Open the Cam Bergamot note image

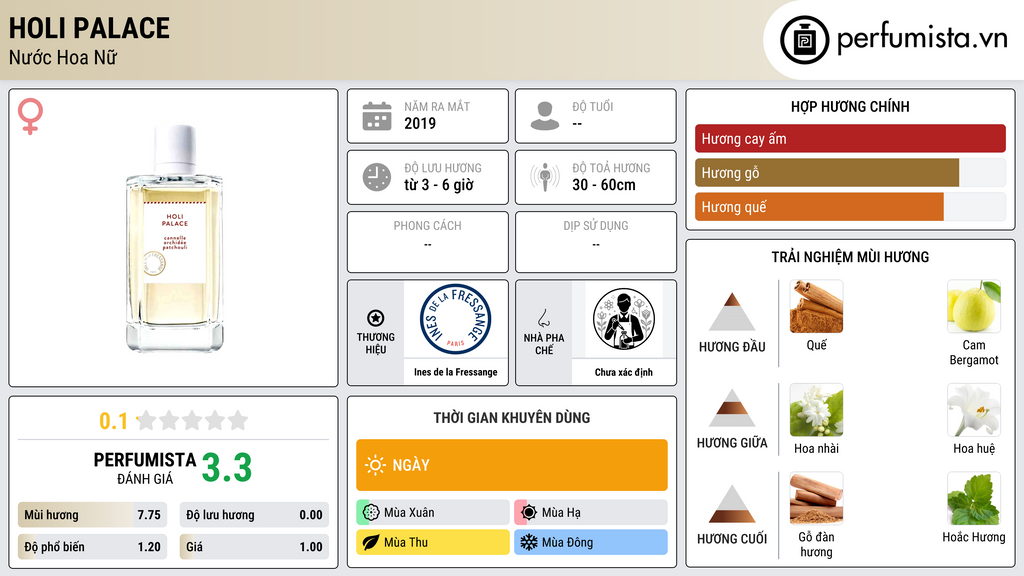(x=974, y=306)
